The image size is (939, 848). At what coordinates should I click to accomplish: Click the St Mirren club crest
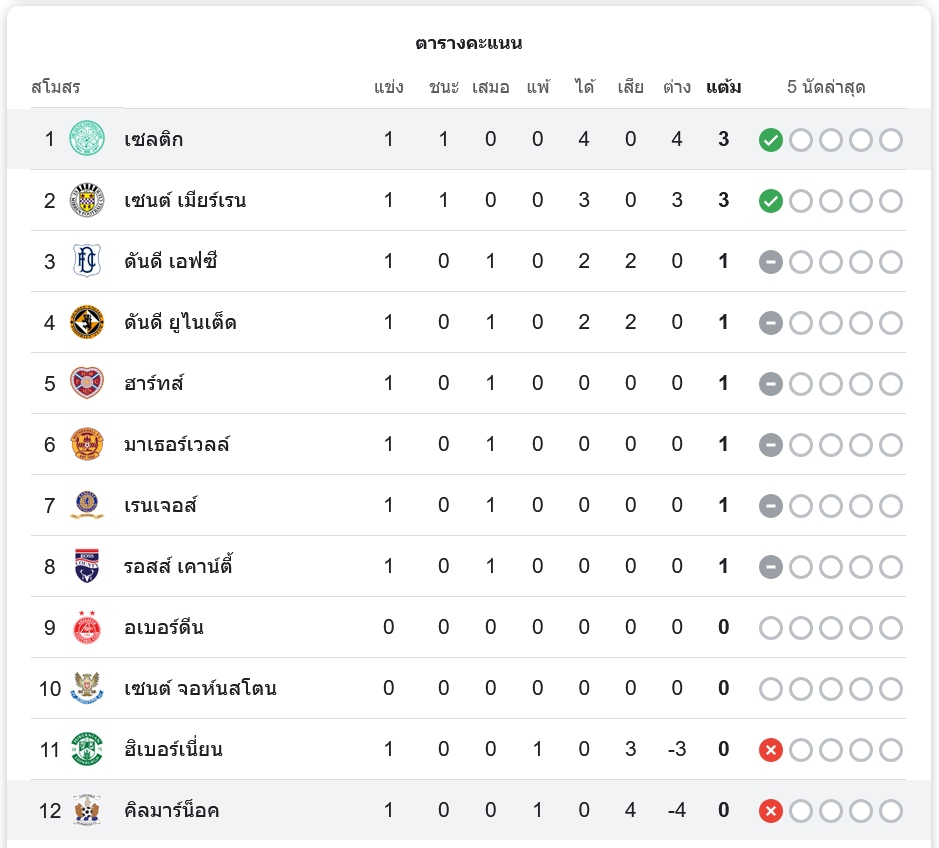point(87,200)
